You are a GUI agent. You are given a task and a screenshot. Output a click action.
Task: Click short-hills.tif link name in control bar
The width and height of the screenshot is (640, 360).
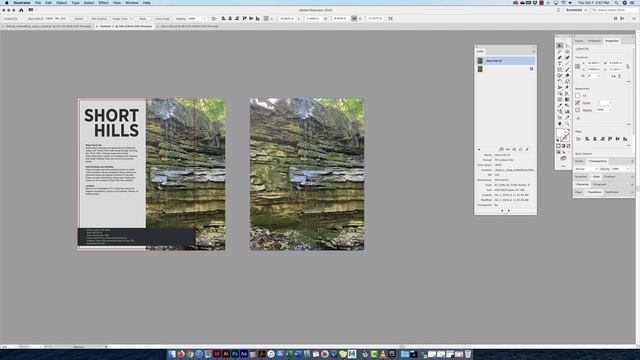(36, 18)
